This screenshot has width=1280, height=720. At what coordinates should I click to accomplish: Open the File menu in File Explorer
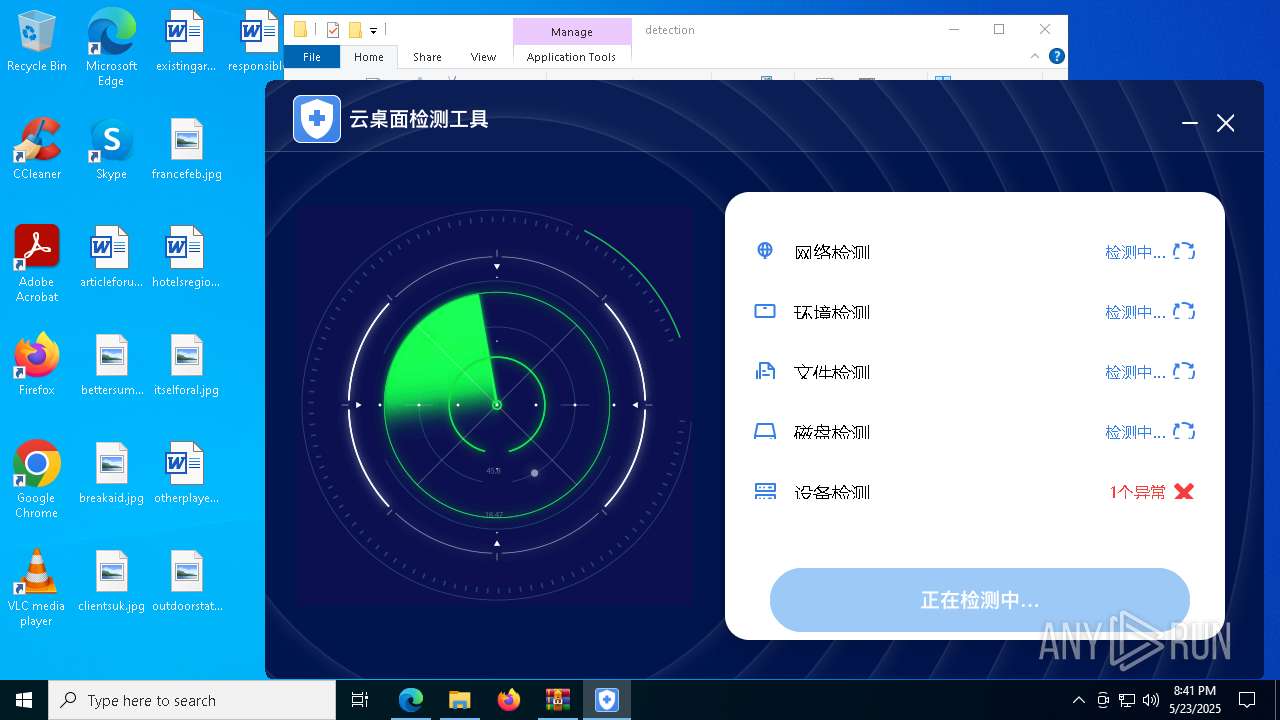click(x=312, y=57)
